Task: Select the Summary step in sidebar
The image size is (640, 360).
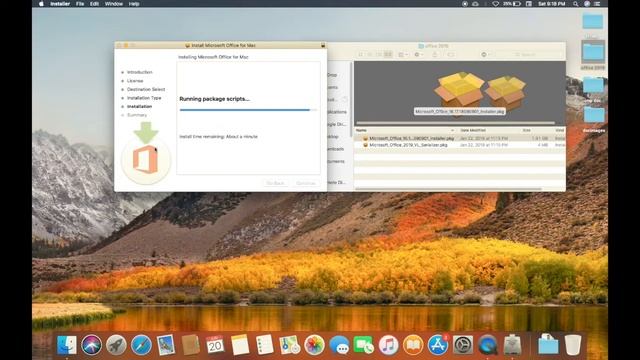Action: click(137, 115)
